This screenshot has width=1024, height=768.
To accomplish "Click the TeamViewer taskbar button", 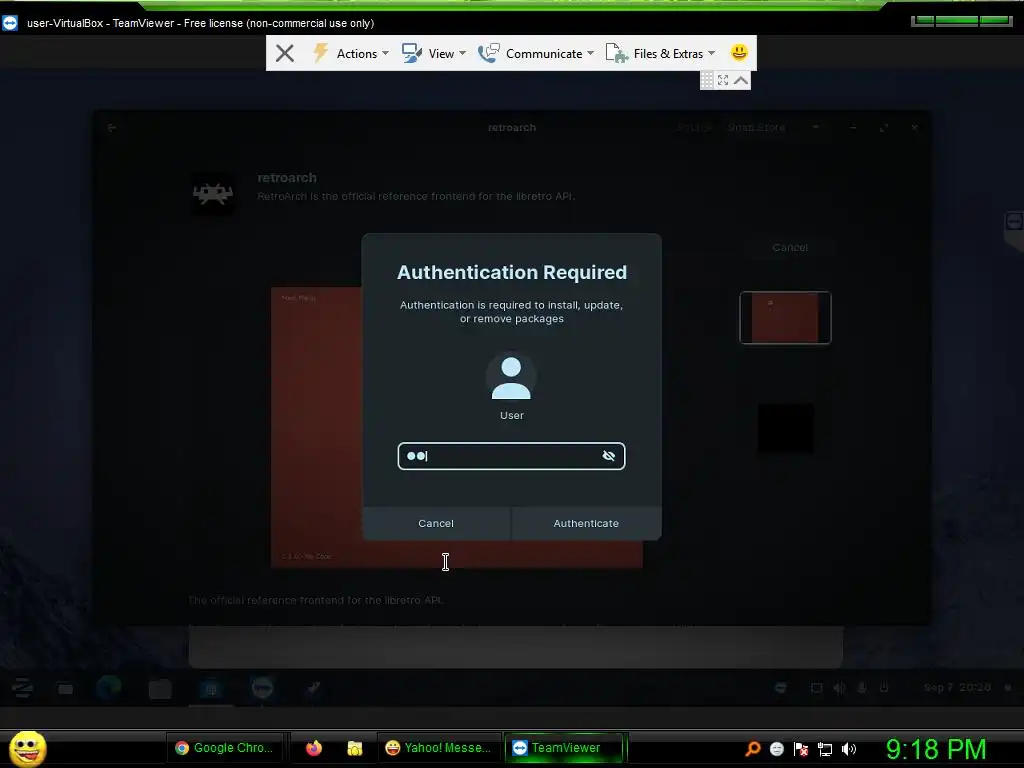I will pos(565,748).
